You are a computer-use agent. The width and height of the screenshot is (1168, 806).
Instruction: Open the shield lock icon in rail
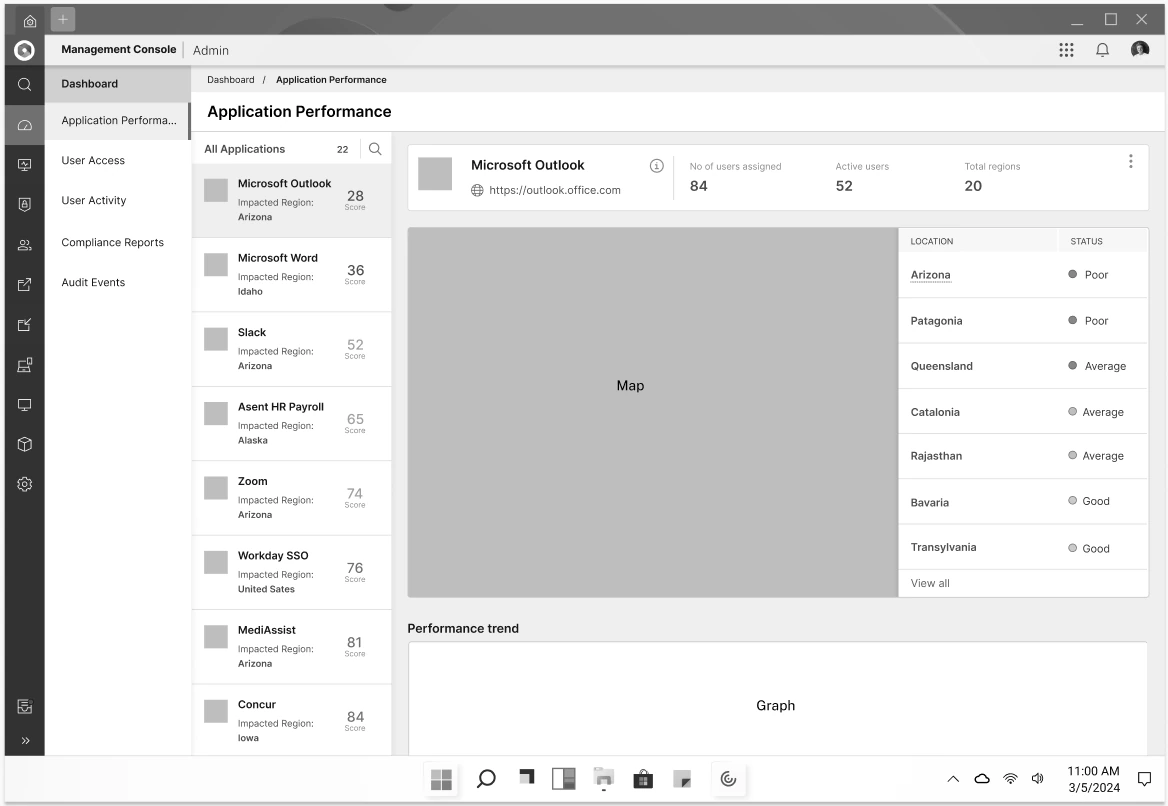(25, 205)
